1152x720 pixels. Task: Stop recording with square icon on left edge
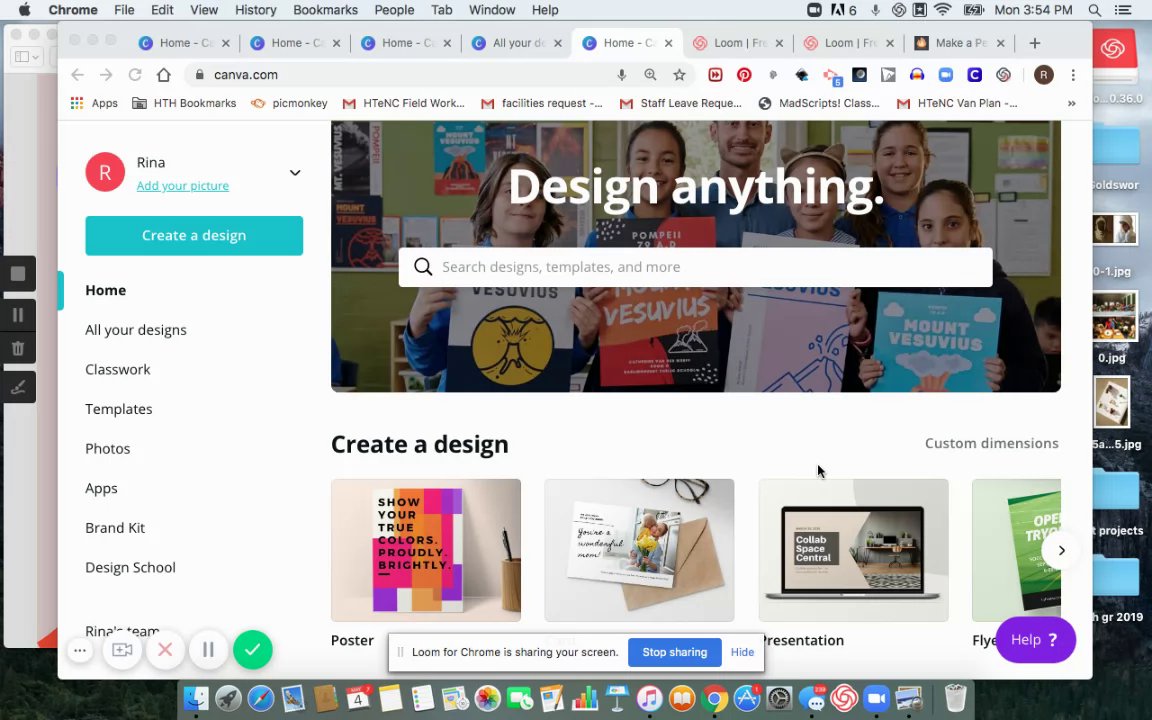(18, 274)
